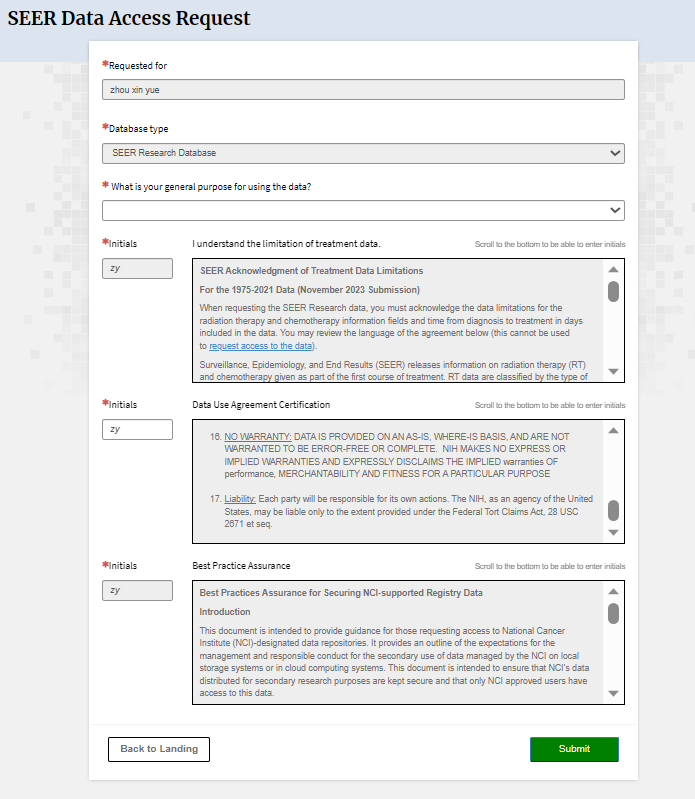Viewport: 695px width, 799px height.
Task: Click the treatment limitations scrollbar thumb
Action: [613, 291]
